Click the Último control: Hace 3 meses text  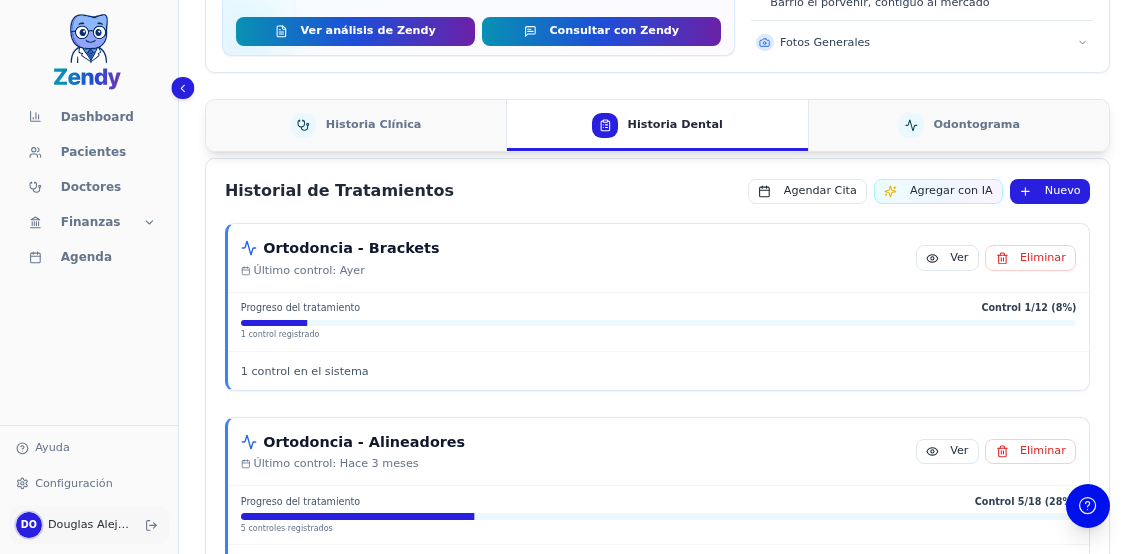[x=335, y=463]
